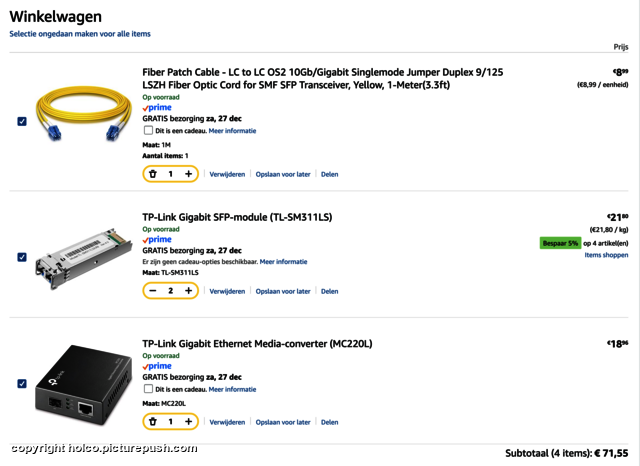This screenshot has width=640, height=466.
Task: Increase Fiber Patch Cable quantity with plus
Action: click(x=188, y=174)
